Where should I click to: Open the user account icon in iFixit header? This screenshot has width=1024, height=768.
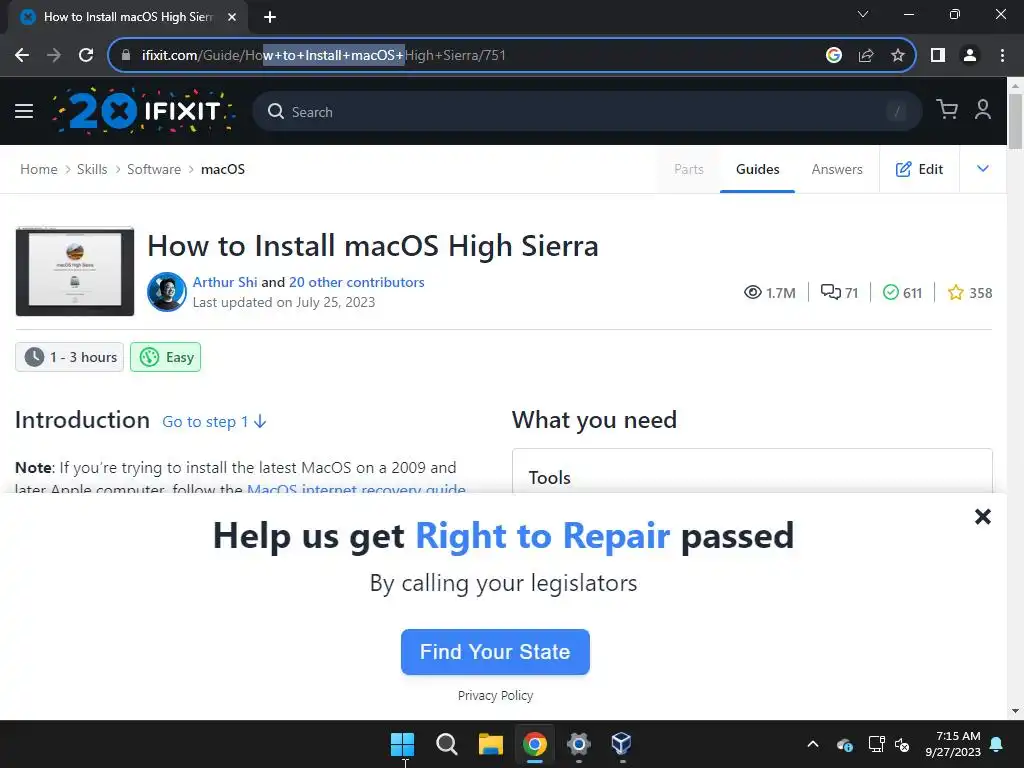983,109
